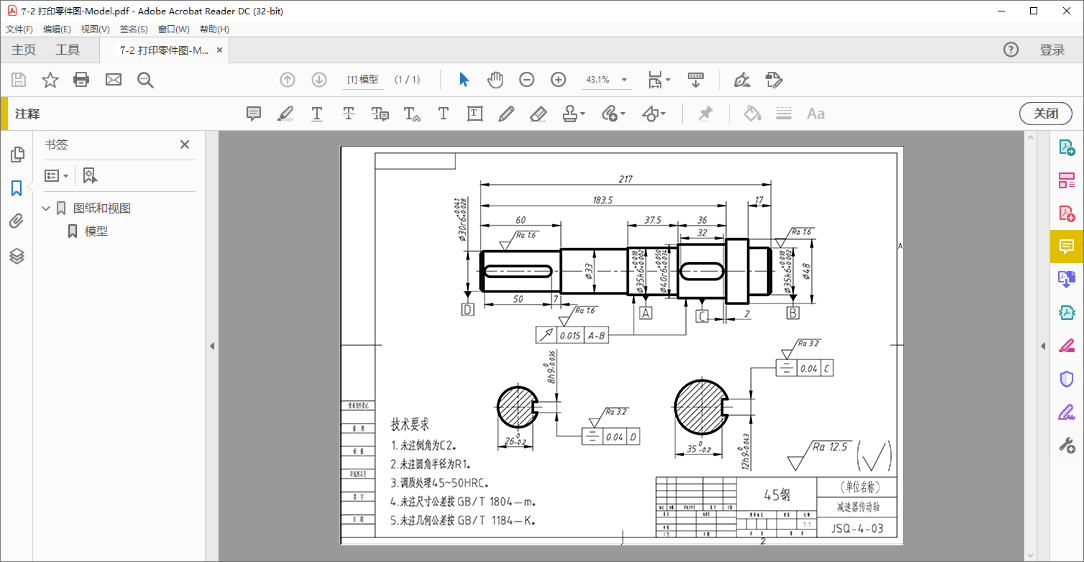This screenshot has height=562, width=1084.
Task: Open the page thumbnails panel
Action: (x=17, y=155)
